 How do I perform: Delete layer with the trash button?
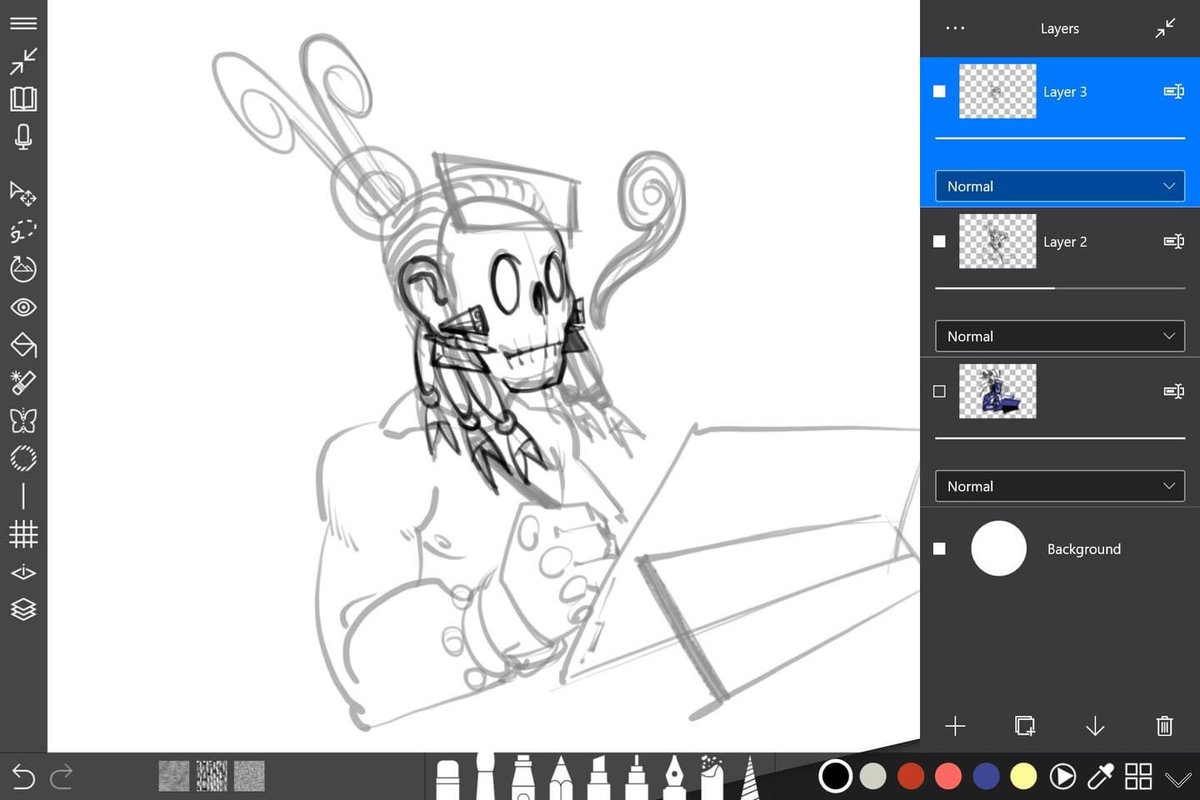click(1164, 727)
